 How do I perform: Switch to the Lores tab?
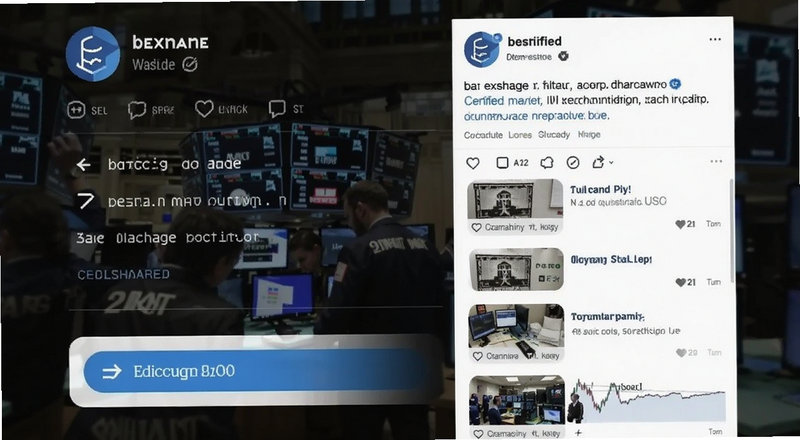(520, 135)
